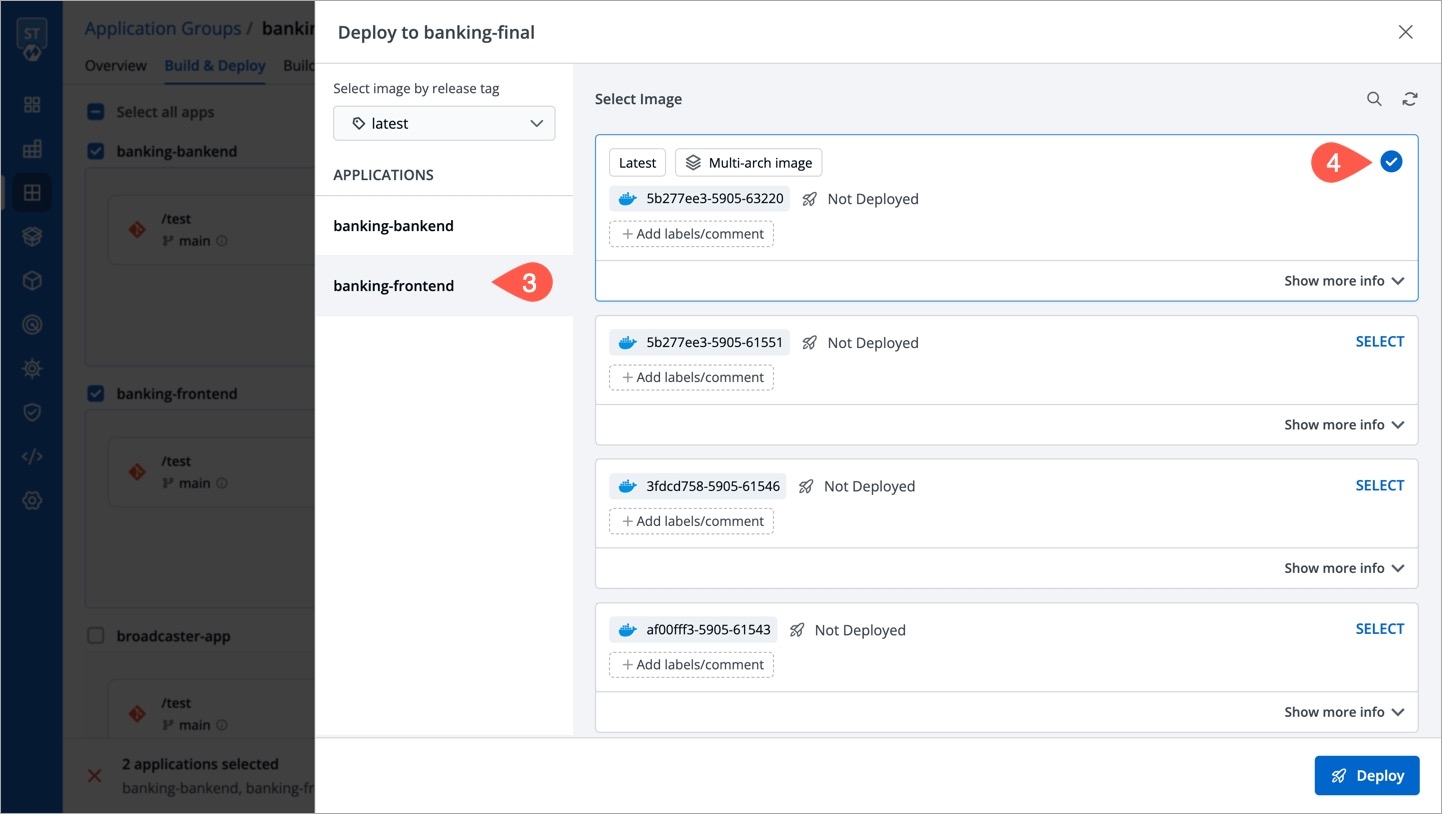Screen dimensions: 1442x814
Task: Click the code brackets icon in sidebar
Action: point(32,457)
